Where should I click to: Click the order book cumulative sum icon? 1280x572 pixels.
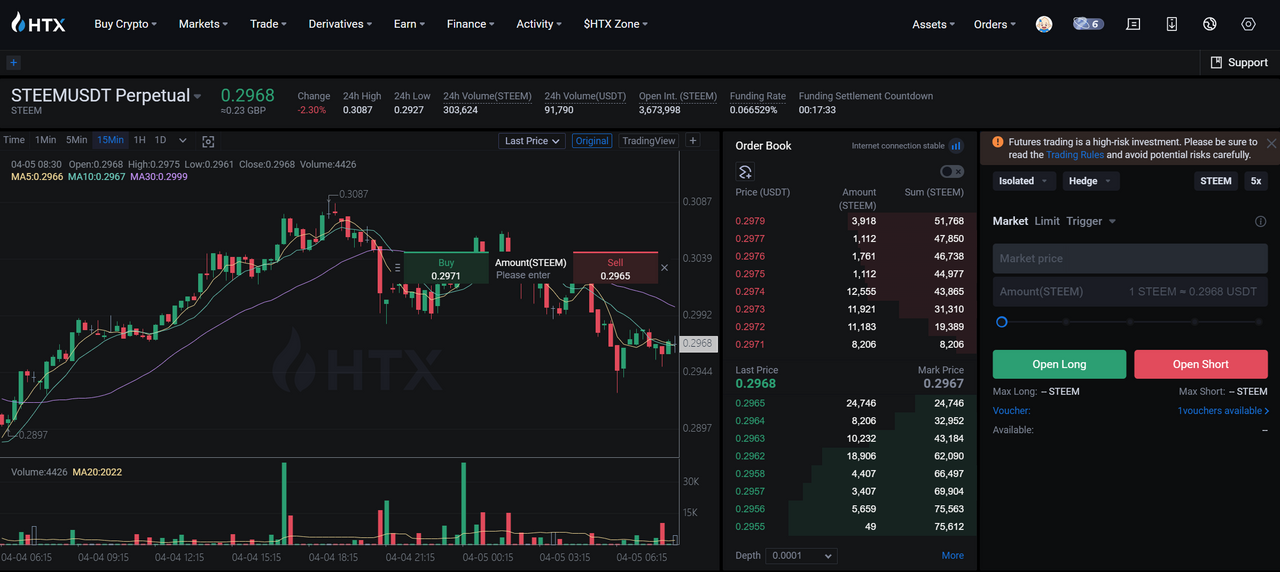(x=745, y=172)
